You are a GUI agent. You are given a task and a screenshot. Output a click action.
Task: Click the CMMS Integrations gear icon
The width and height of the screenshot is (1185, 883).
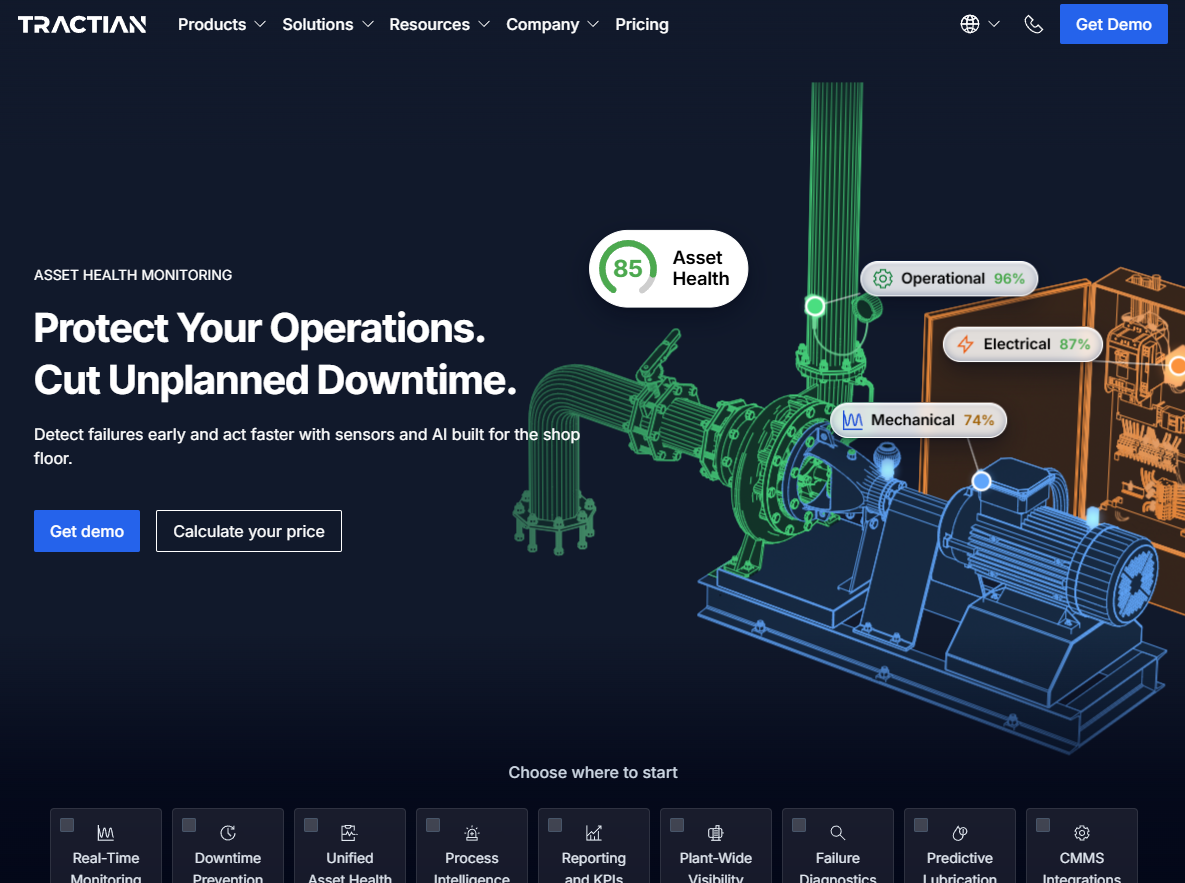(x=1081, y=833)
